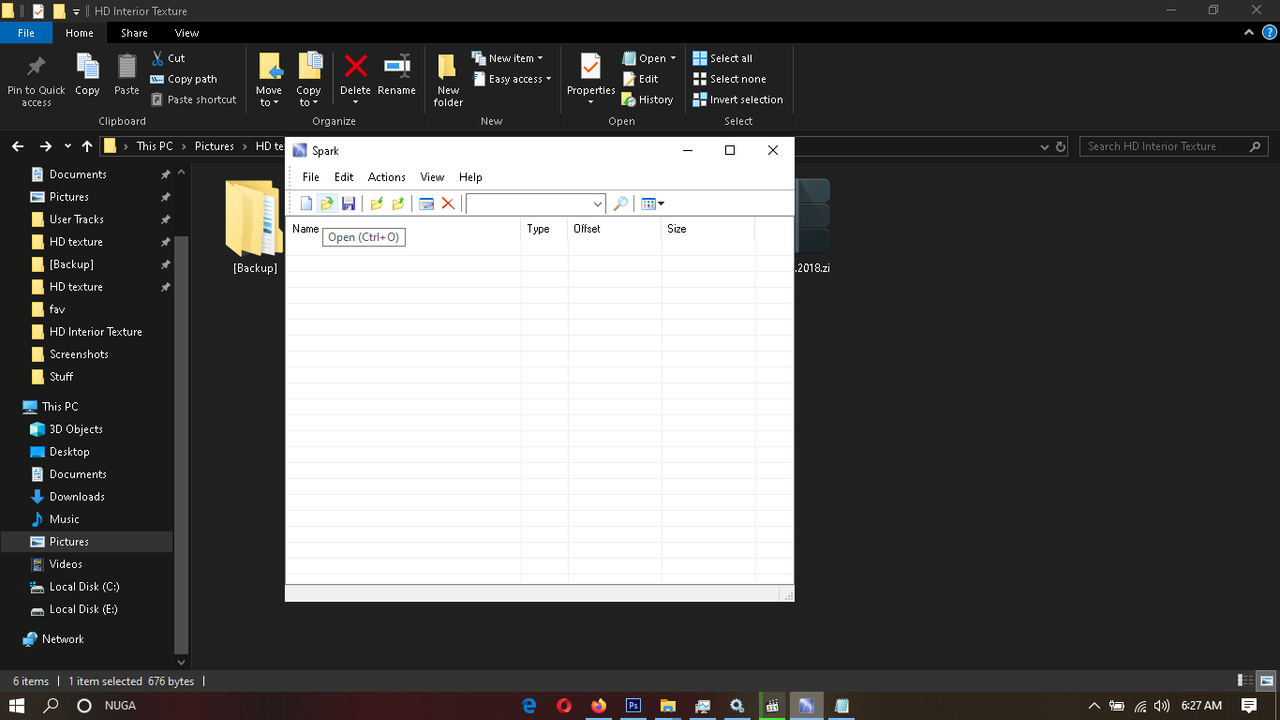1280x720 pixels.
Task: Open the Spark view mode dropdown button
Action: (652, 204)
